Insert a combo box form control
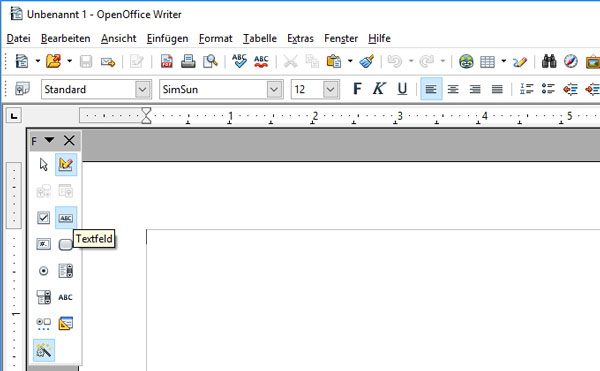The image size is (600, 371). click(x=44, y=297)
